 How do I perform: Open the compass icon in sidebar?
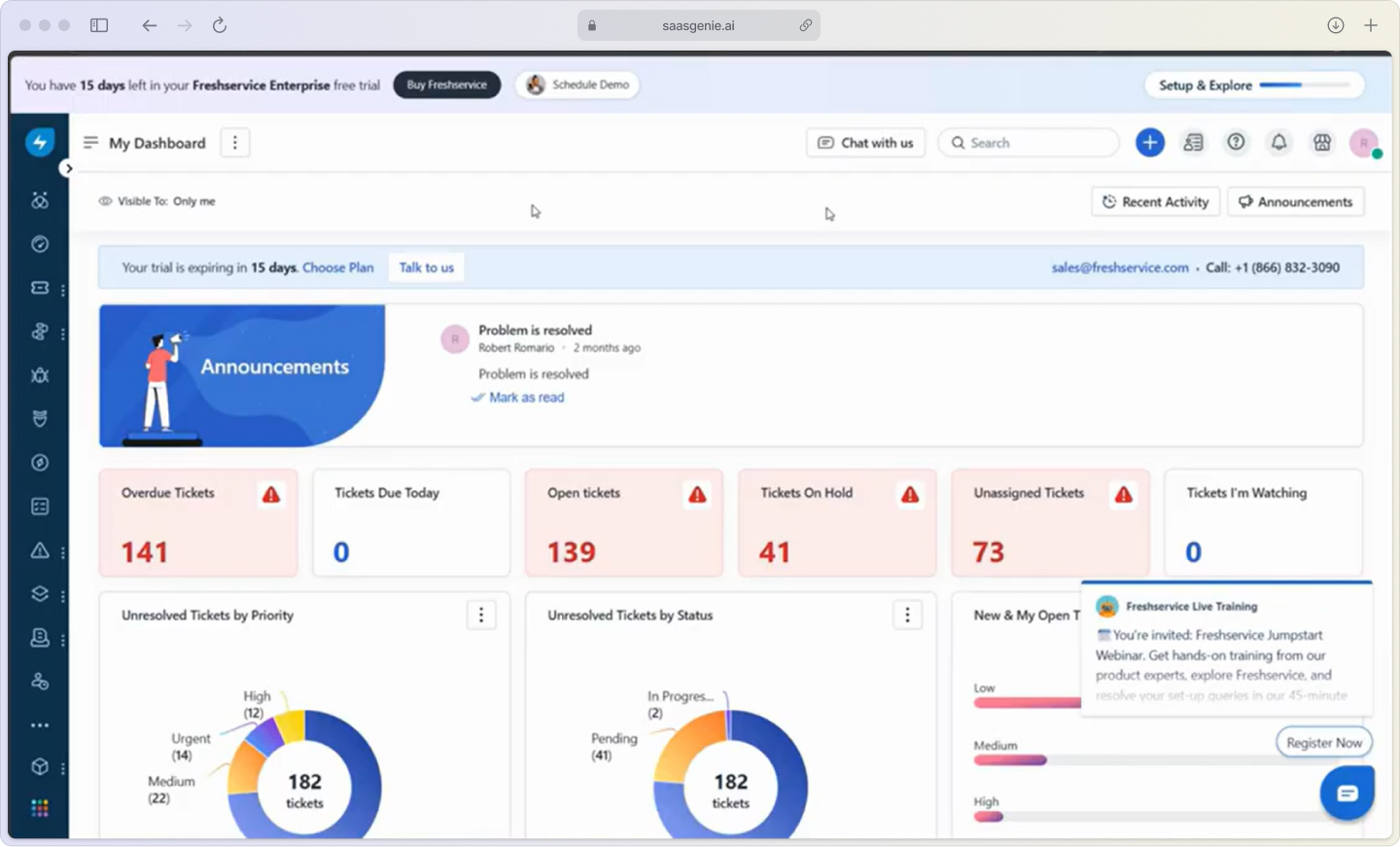[40, 463]
